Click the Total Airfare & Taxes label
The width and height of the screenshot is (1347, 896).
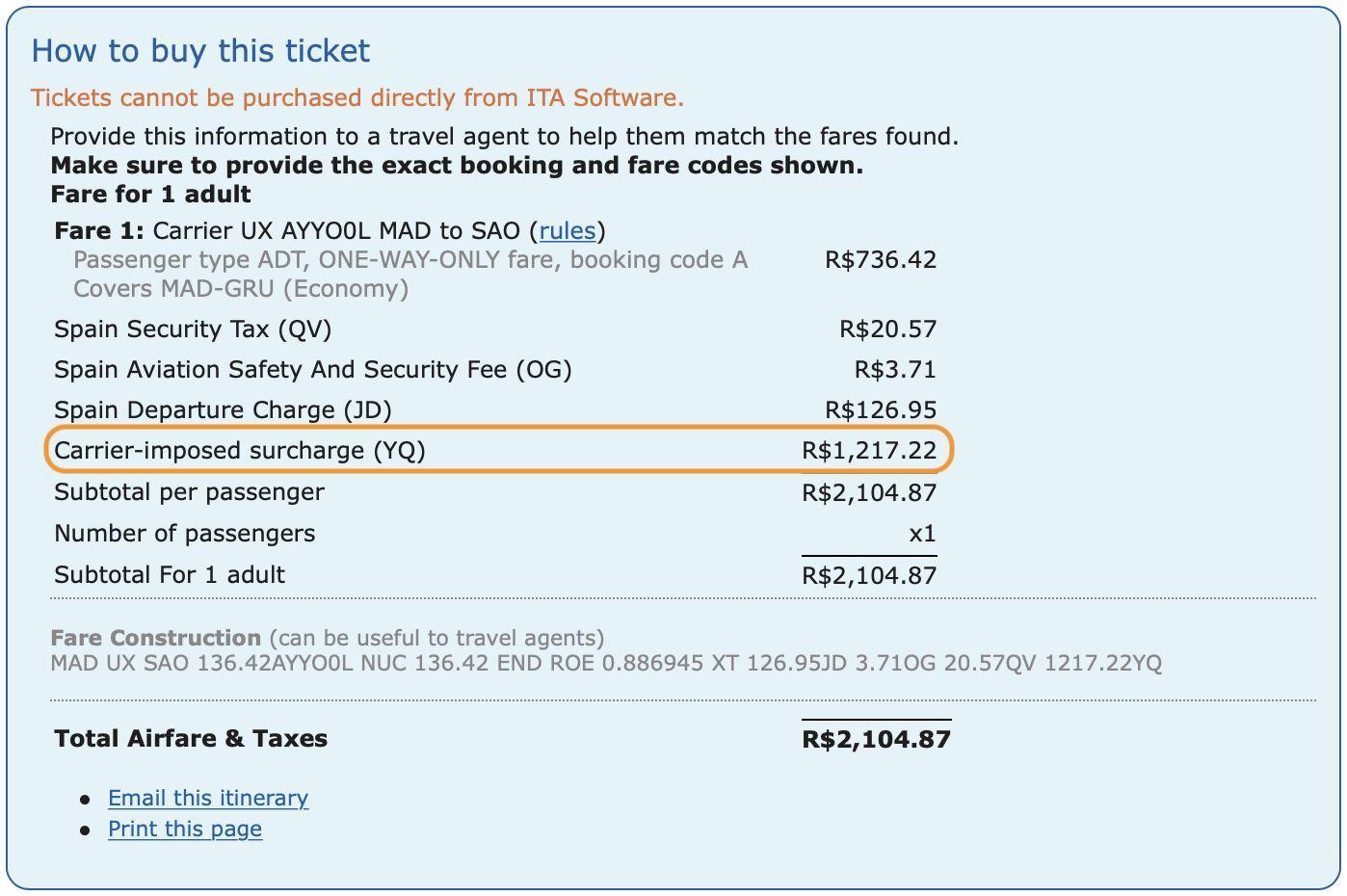(191, 739)
